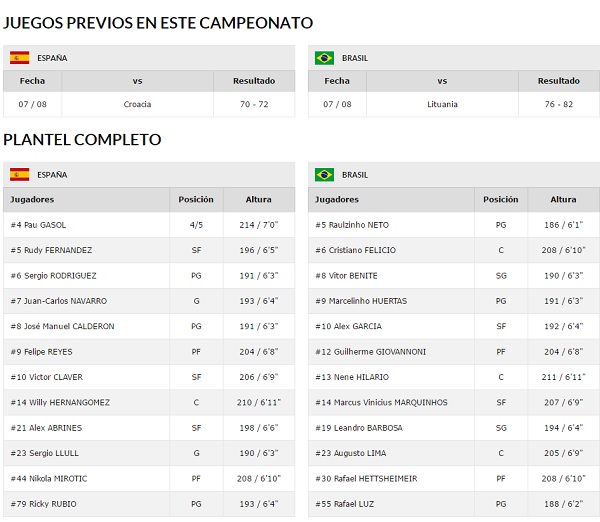Click Brazil flag icon in Plantel Completo roster
The width and height of the screenshot is (600, 522).
click(324, 175)
